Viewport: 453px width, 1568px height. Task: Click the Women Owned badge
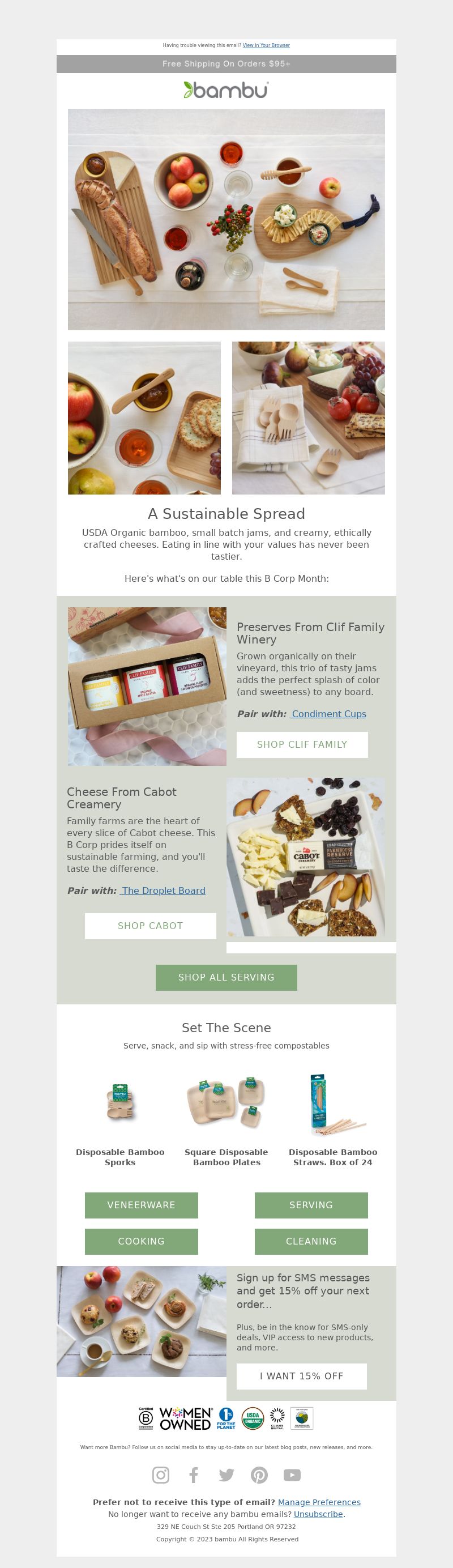click(x=186, y=1418)
